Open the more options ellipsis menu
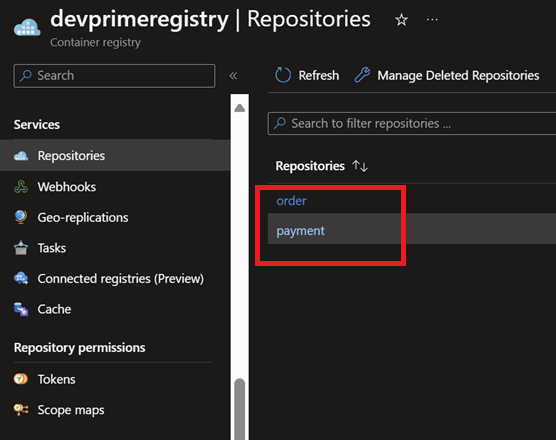The width and height of the screenshot is (556, 440). [x=432, y=20]
